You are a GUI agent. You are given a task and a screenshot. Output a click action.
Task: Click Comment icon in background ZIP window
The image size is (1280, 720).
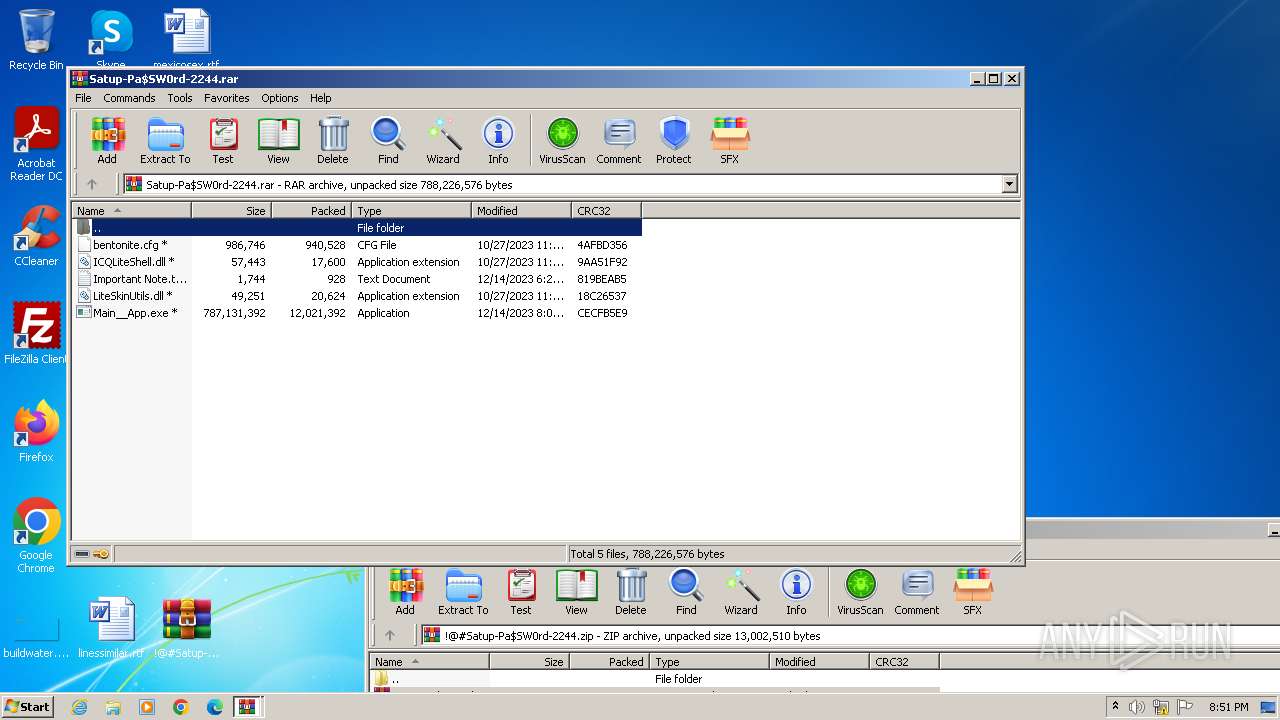point(917,592)
